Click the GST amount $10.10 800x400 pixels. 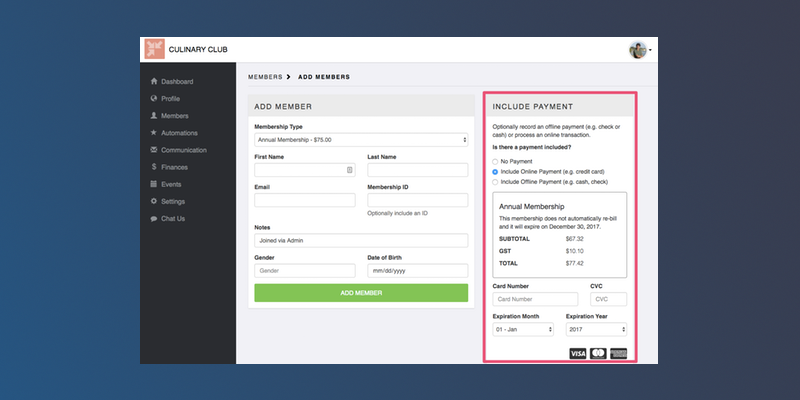click(x=574, y=251)
